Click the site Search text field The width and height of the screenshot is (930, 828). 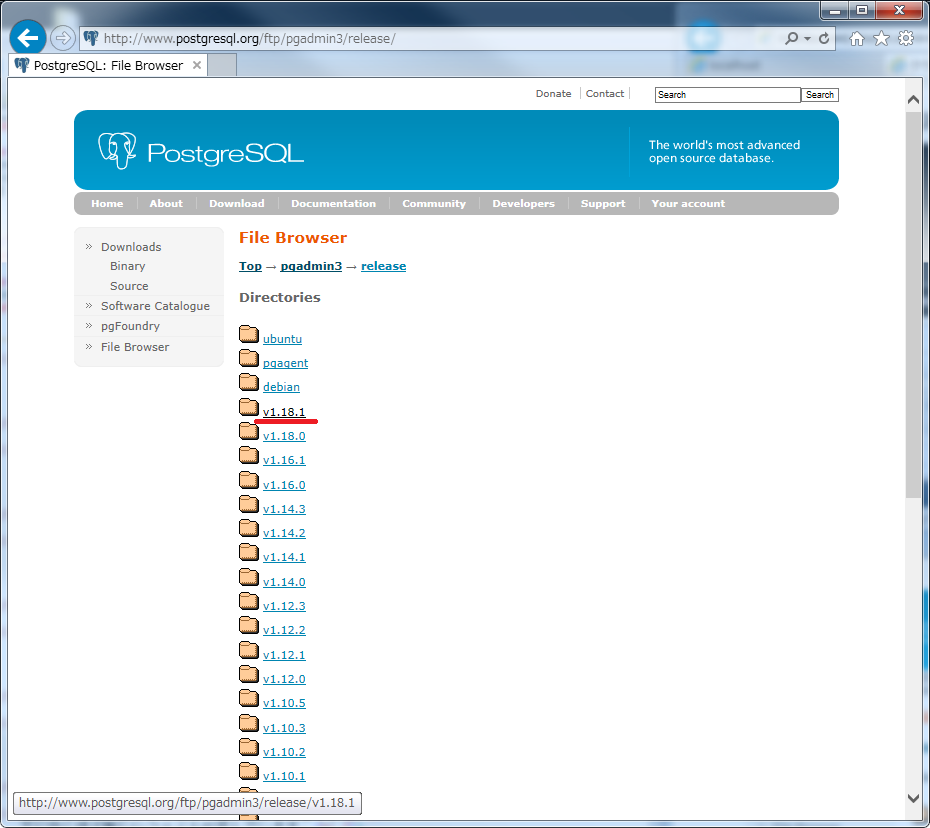[727, 95]
